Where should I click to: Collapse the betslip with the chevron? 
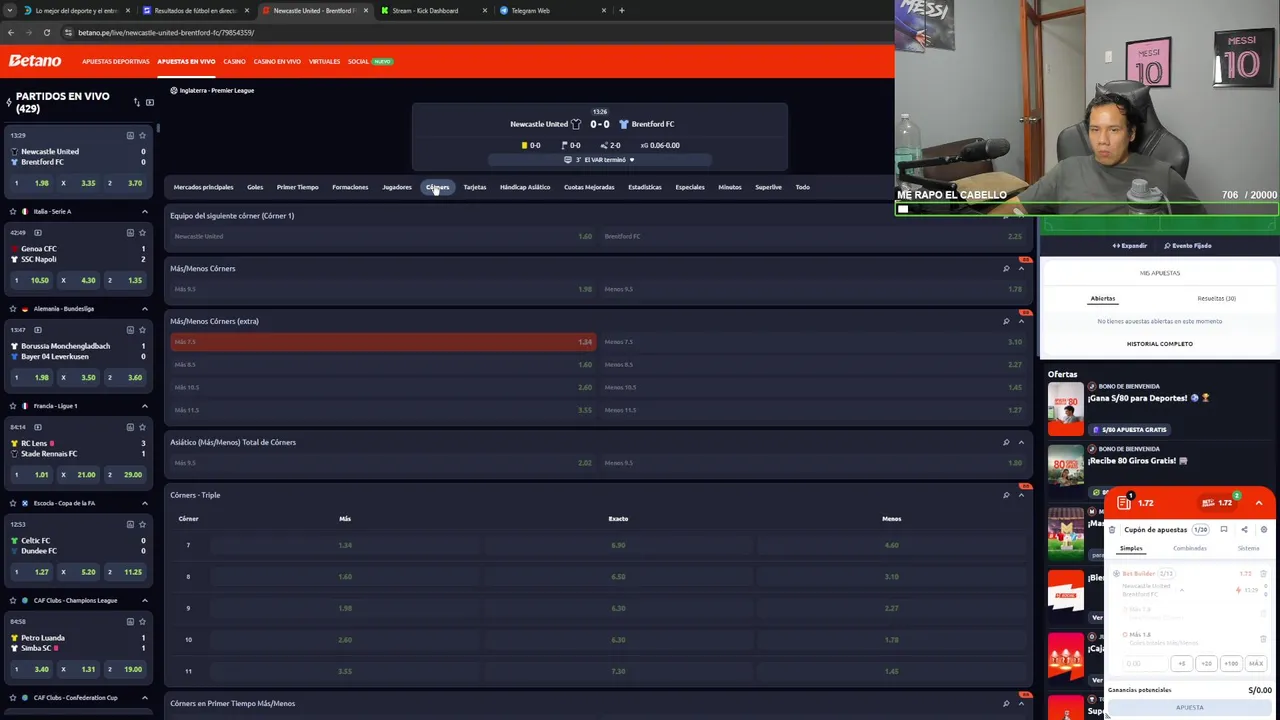[1259, 503]
